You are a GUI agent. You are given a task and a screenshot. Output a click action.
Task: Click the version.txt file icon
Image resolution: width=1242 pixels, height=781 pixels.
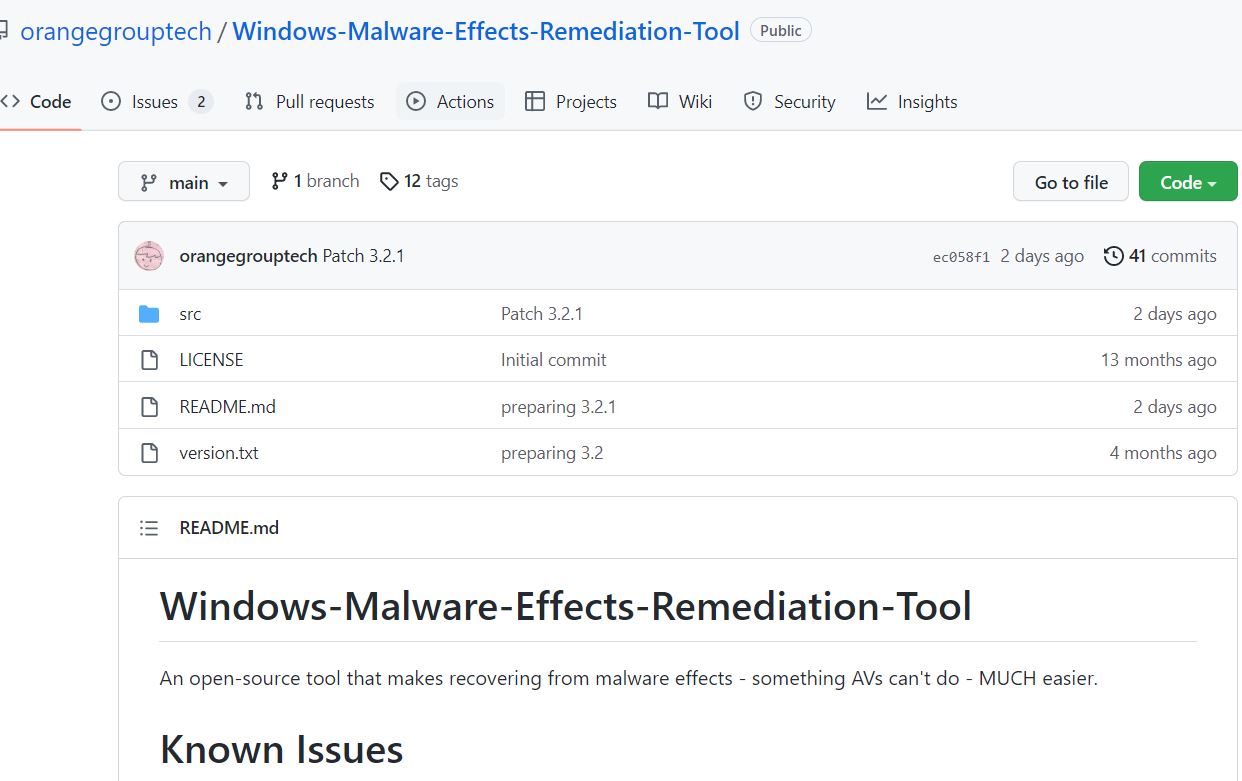click(x=149, y=453)
